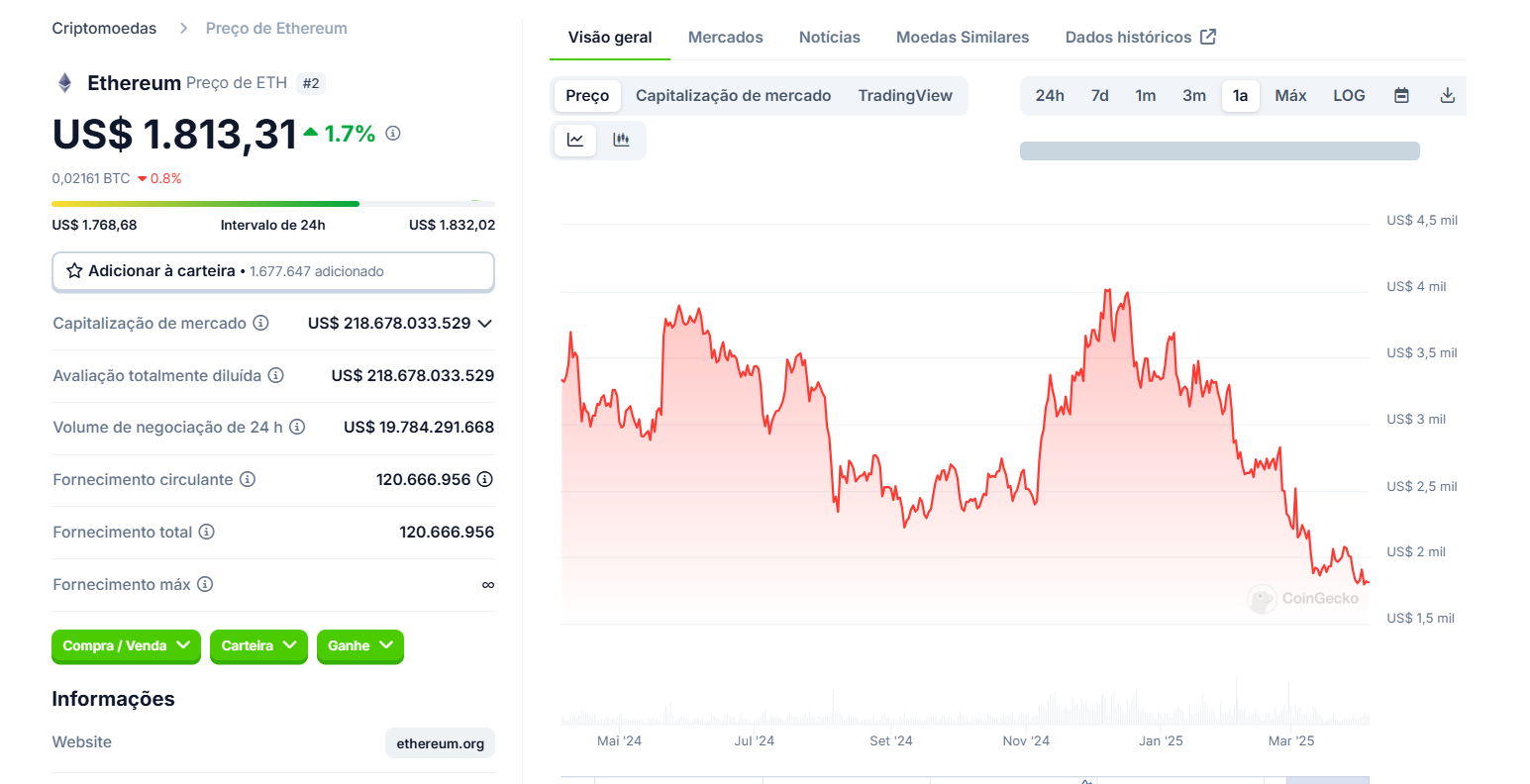
Task: Click the info icon beside Fornecimento circulante label
Action: (x=248, y=479)
